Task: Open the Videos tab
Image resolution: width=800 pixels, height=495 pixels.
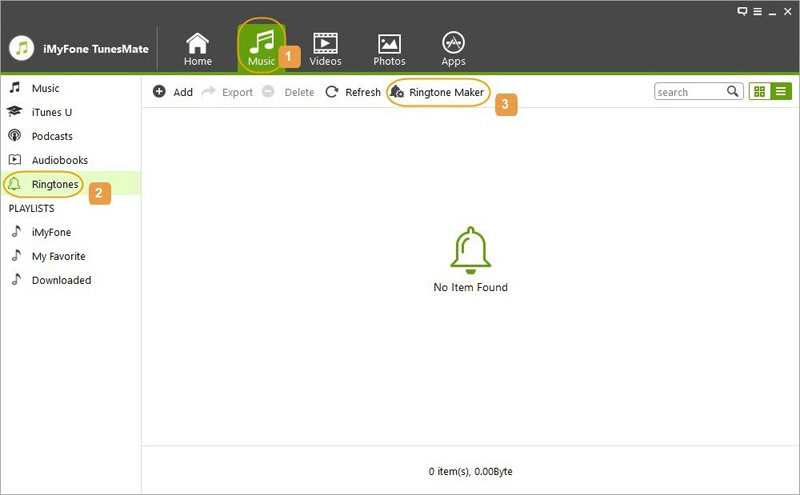Action: tap(325, 50)
